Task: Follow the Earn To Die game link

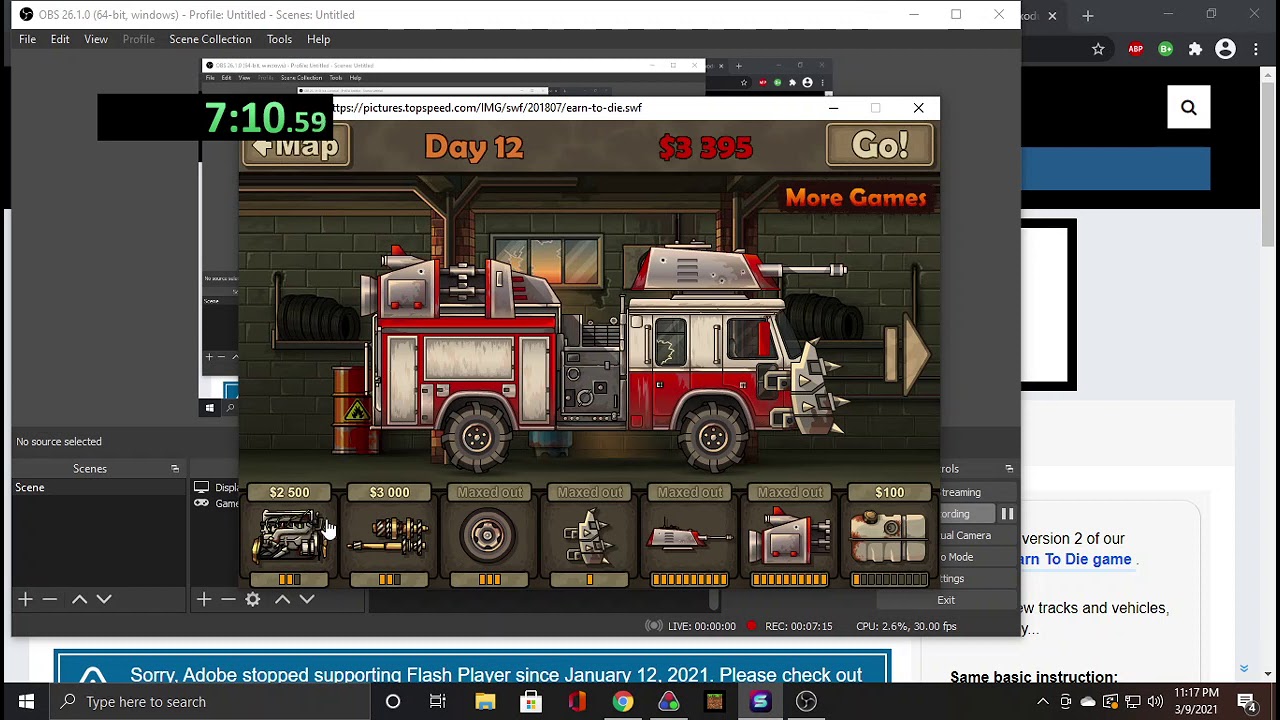Action: pyautogui.click(x=1075, y=559)
